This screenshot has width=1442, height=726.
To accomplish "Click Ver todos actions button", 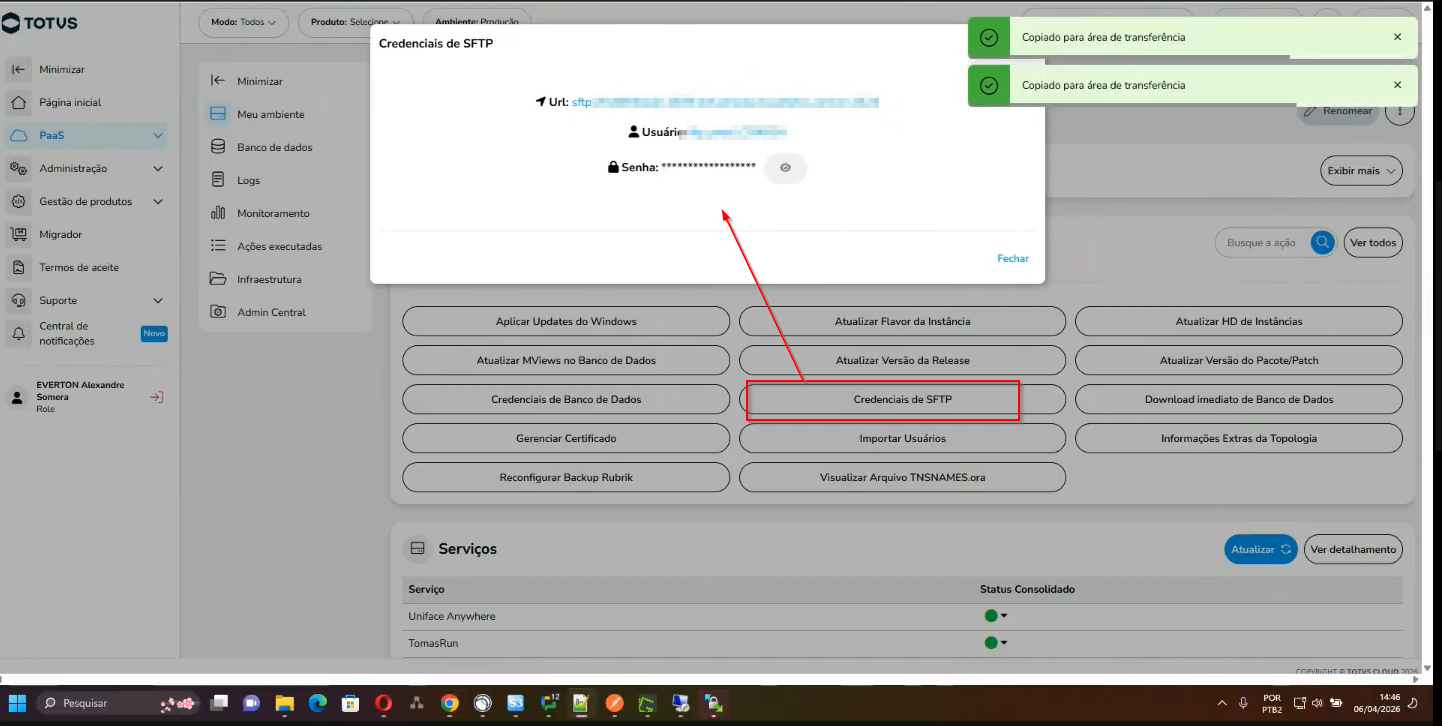I will point(1373,242).
